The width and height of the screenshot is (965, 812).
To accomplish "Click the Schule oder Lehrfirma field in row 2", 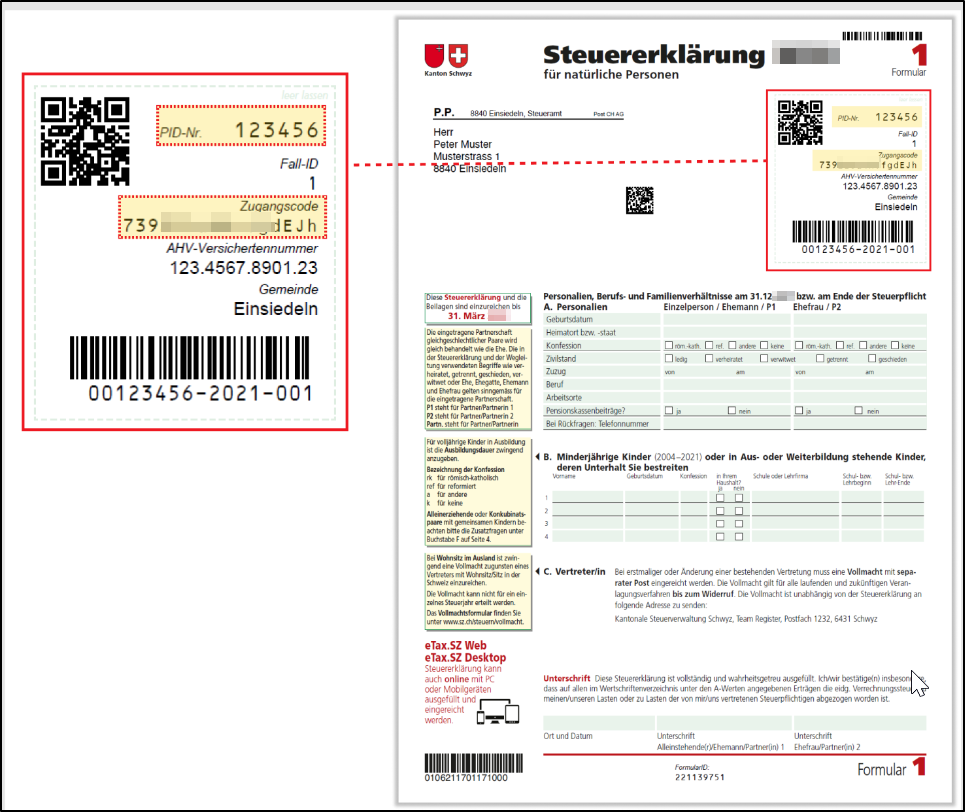I will [795, 511].
